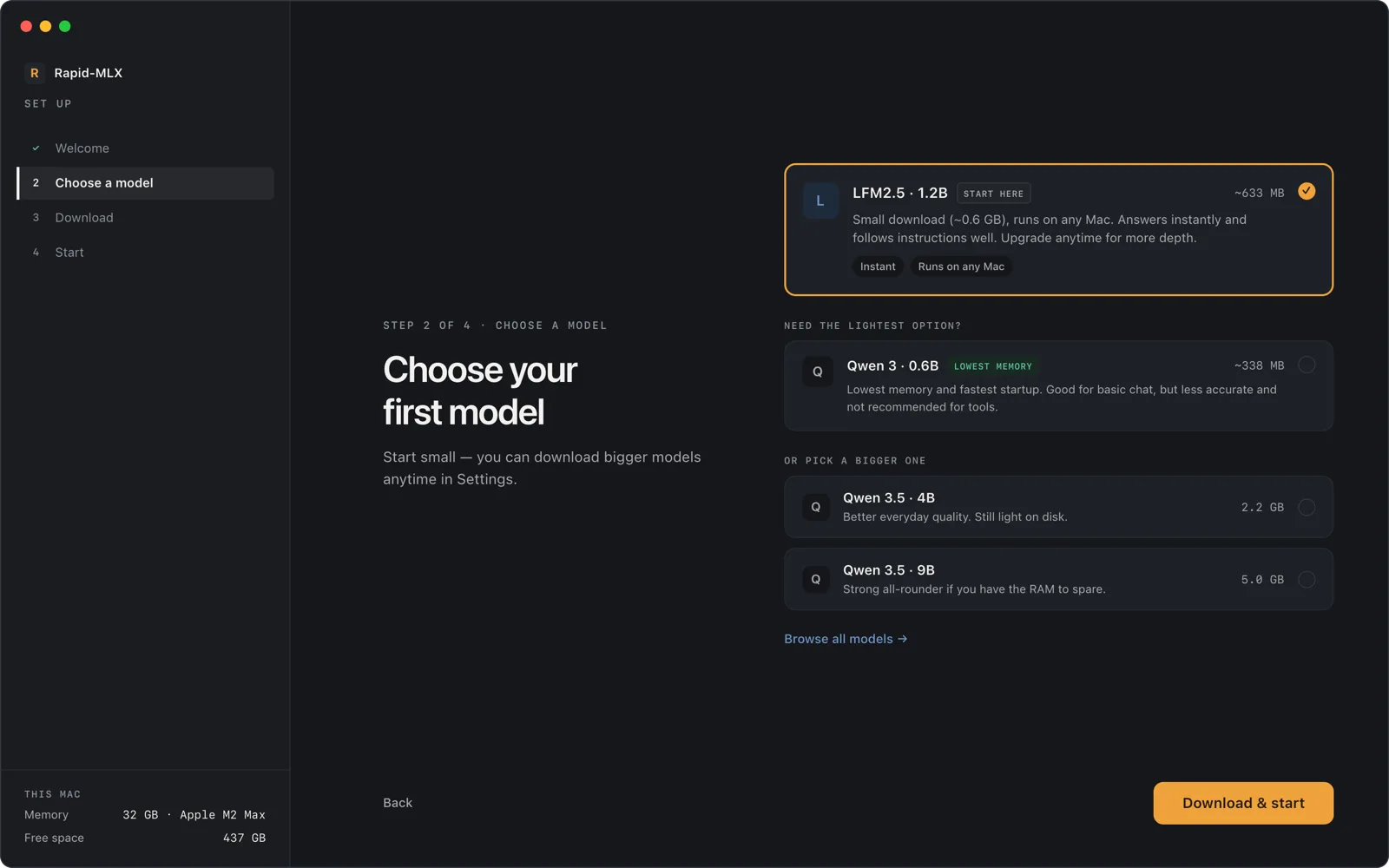Image resolution: width=1389 pixels, height=868 pixels.
Task: Open the Download step in sidebar
Action: pos(146,218)
